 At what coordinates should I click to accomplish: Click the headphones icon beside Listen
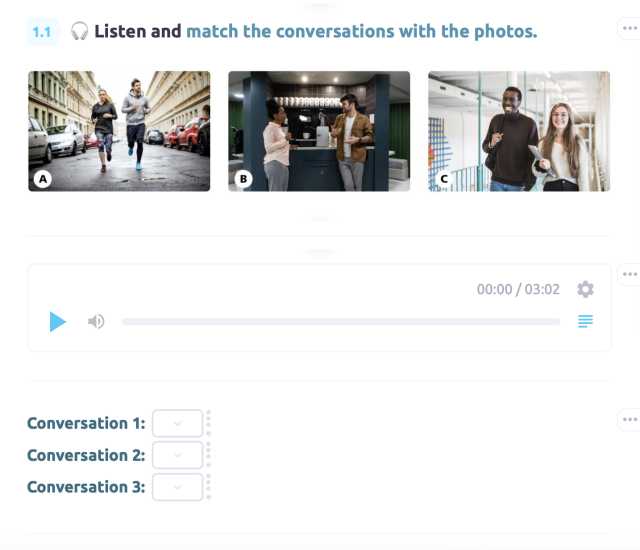(x=80, y=32)
